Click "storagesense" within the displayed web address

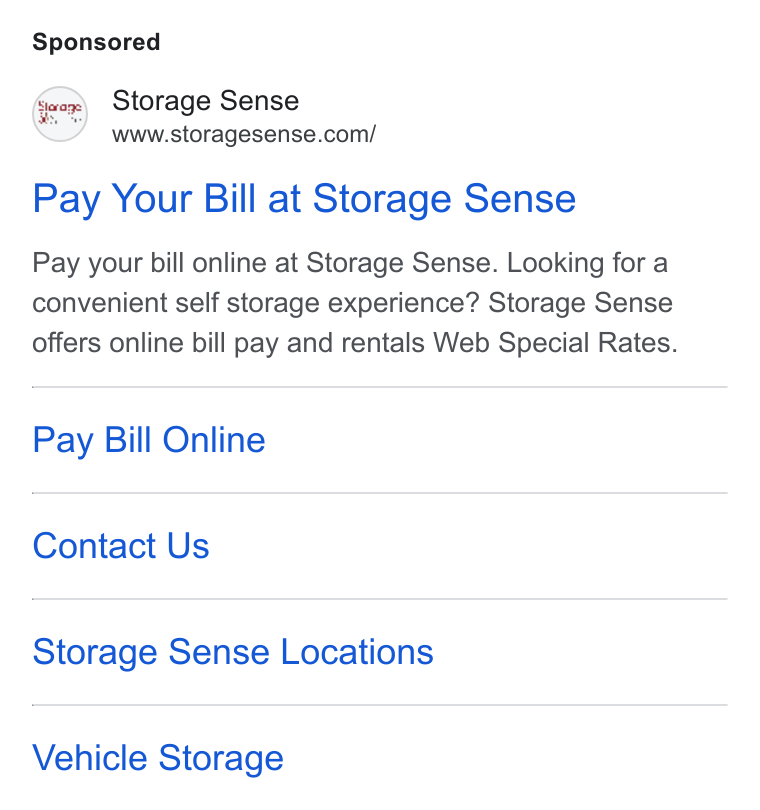click(x=257, y=135)
